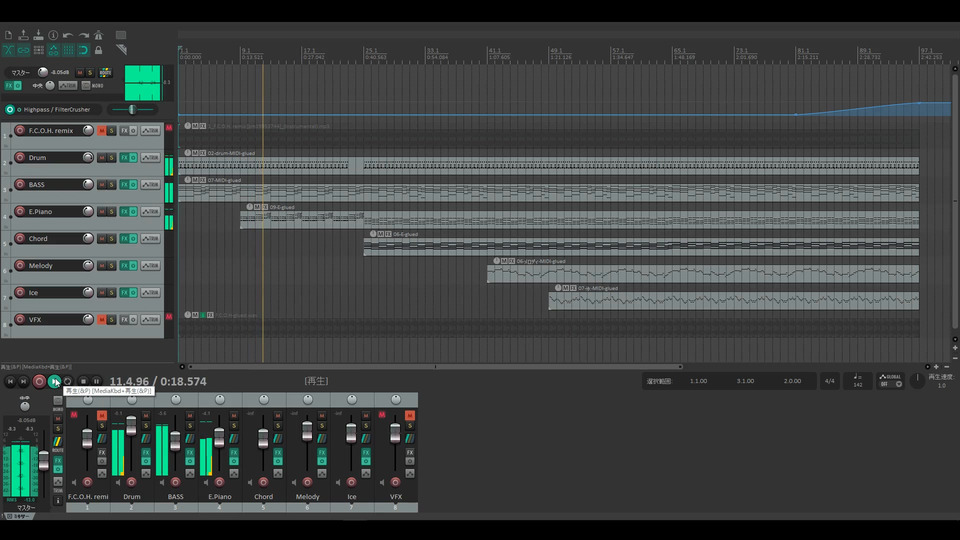Click the 4/4 time signature field
The height and width of the screenshot is (540, 960).
click(830, 381)
